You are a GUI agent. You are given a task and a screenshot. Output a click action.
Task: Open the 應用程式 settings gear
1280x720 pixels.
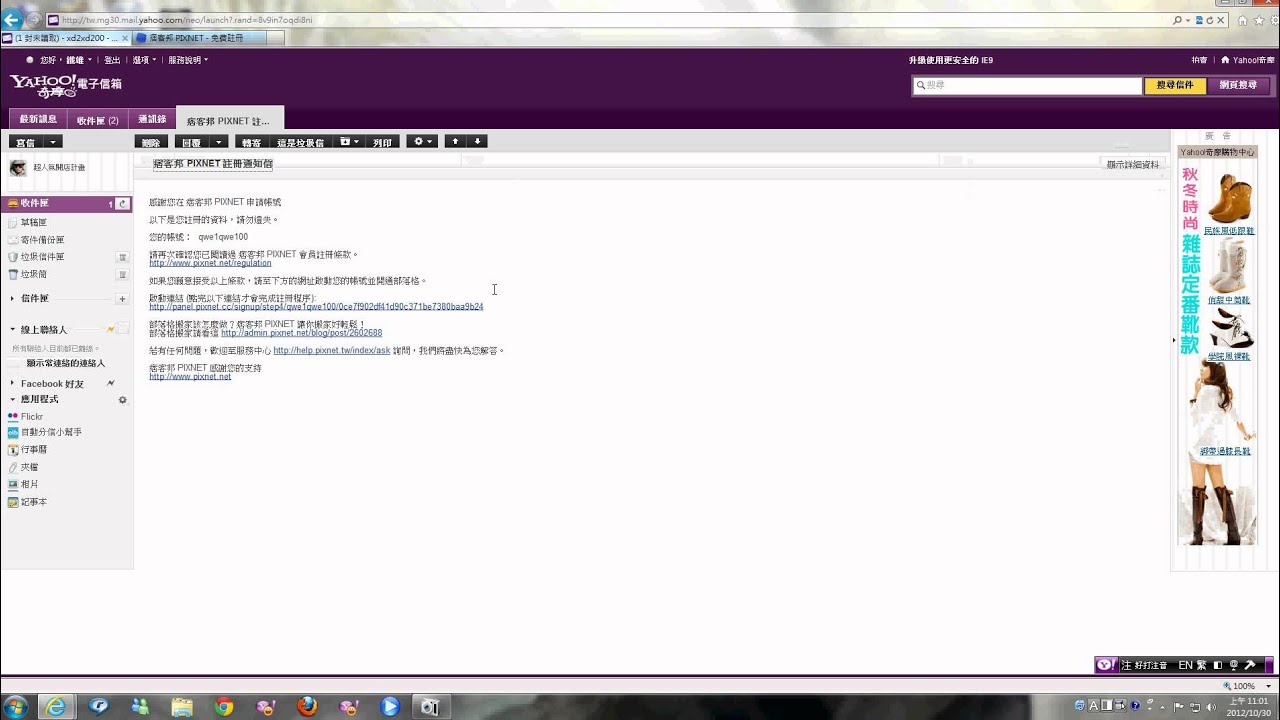[x=122, y=400]
